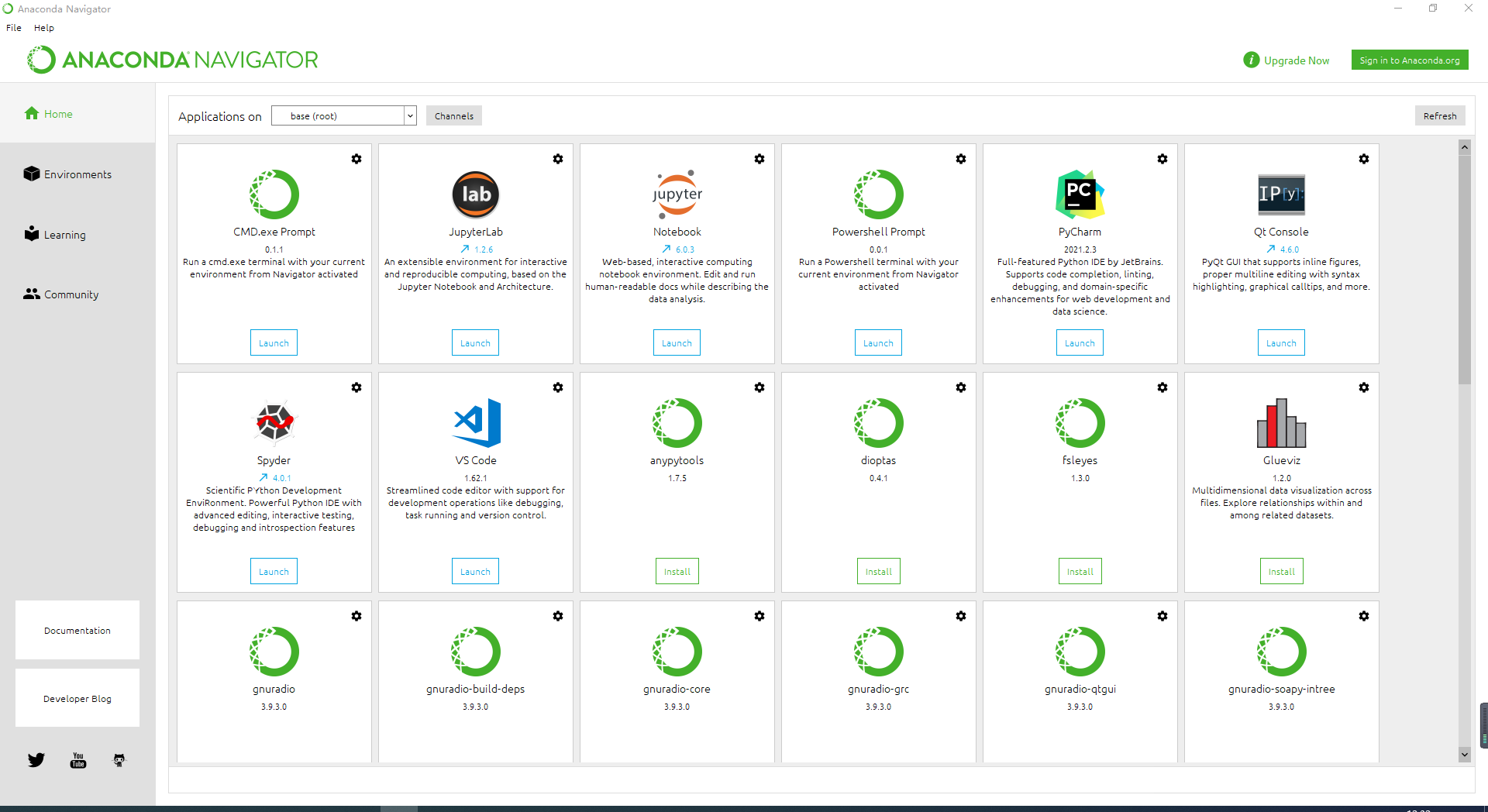
Task: Open settings gear on VS Code card
Action: pos(558,387)
